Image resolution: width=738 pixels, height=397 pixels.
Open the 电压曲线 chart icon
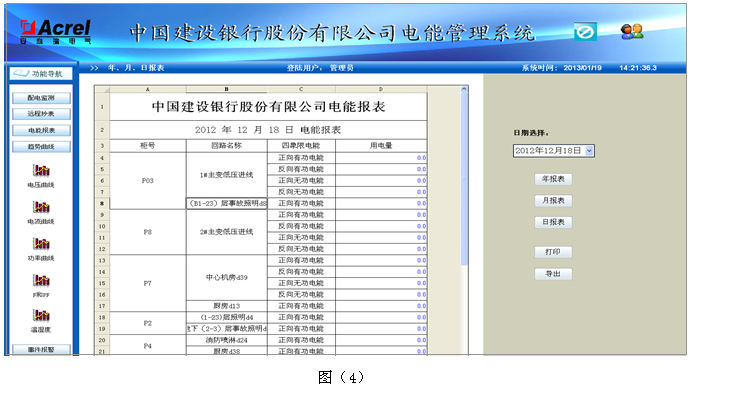click(41, 170)
